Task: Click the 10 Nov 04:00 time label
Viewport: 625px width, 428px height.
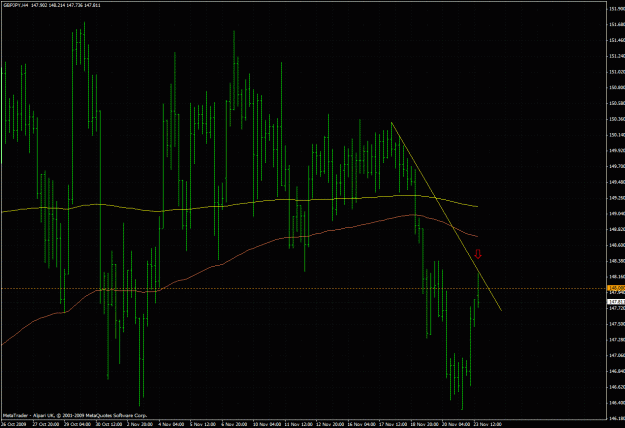Action: pos(268,424)
